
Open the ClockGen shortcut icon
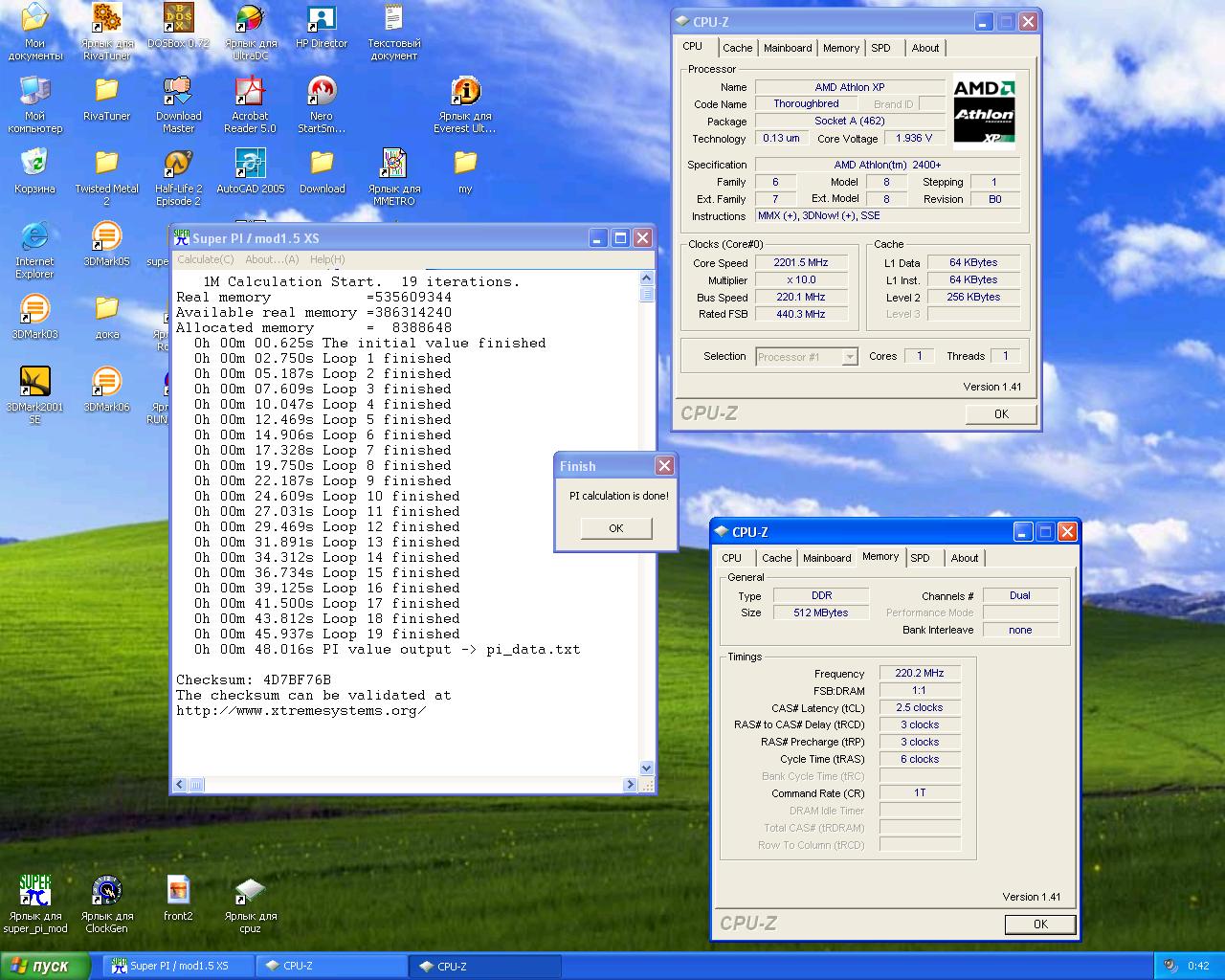(106, 890)
